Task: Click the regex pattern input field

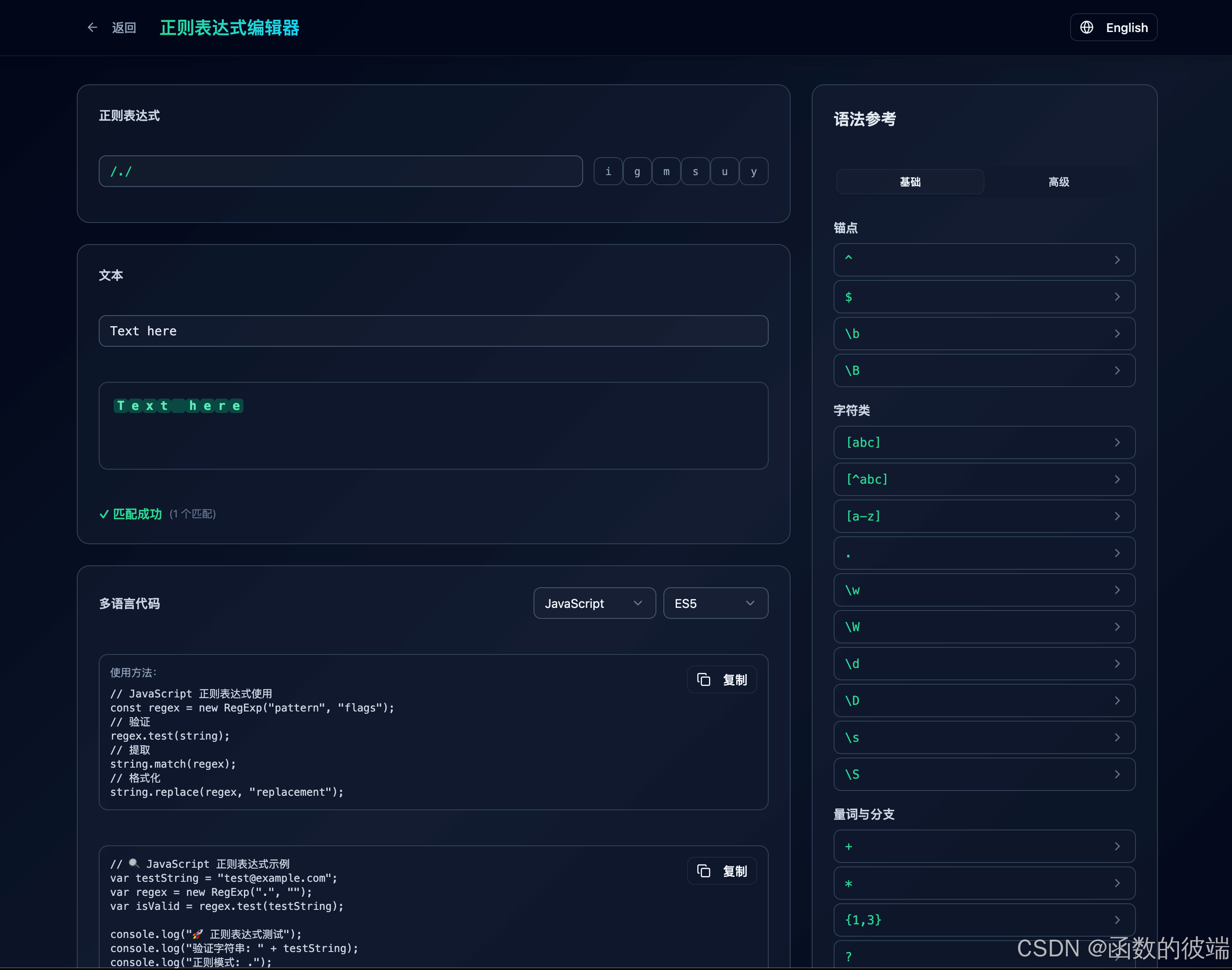Action: [x=340, y=172]
